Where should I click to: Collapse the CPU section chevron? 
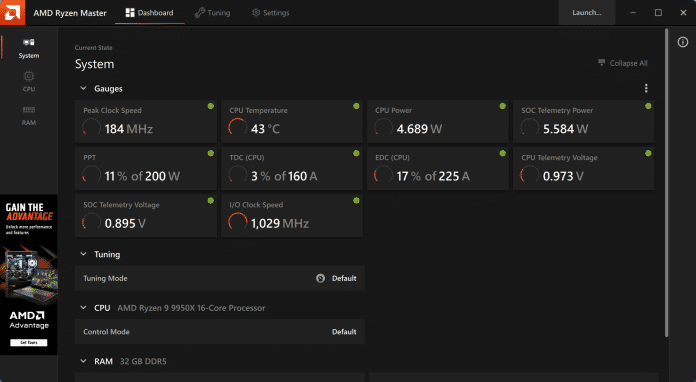83,307
